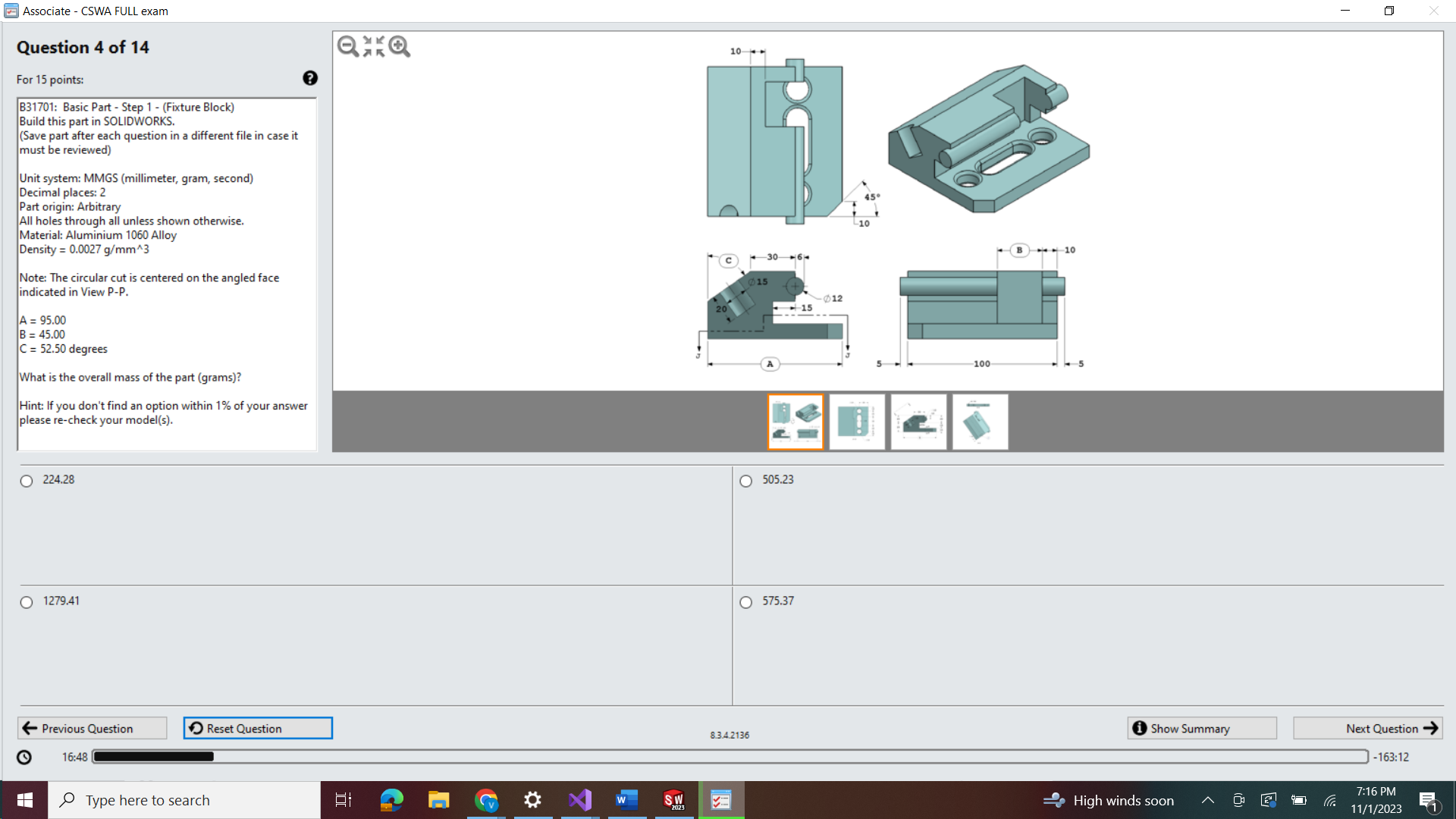Advance with Next Question button
The width and height of the screenshot is (1456, 819).
(1367, 728)
